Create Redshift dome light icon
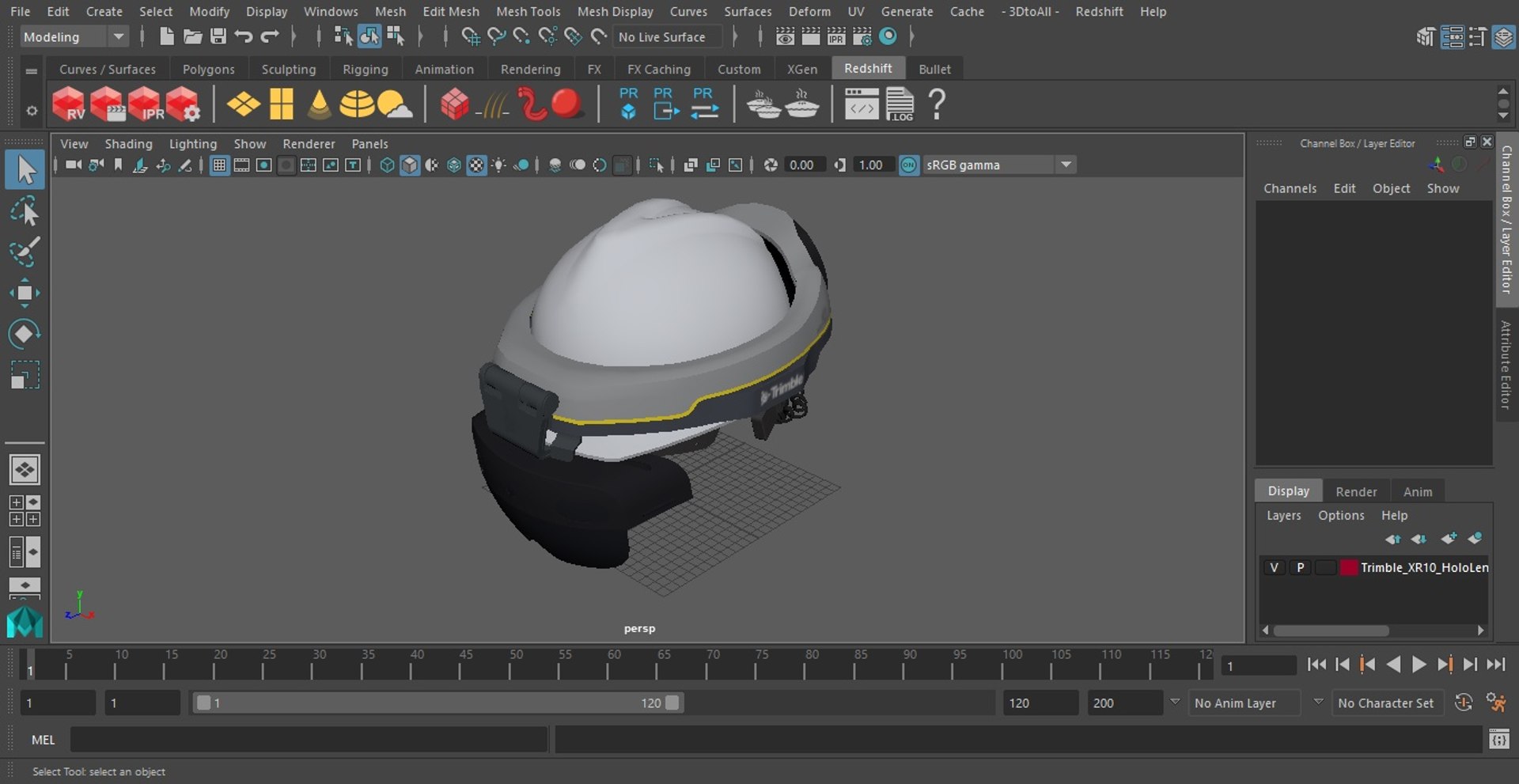 tap(357, 104)
